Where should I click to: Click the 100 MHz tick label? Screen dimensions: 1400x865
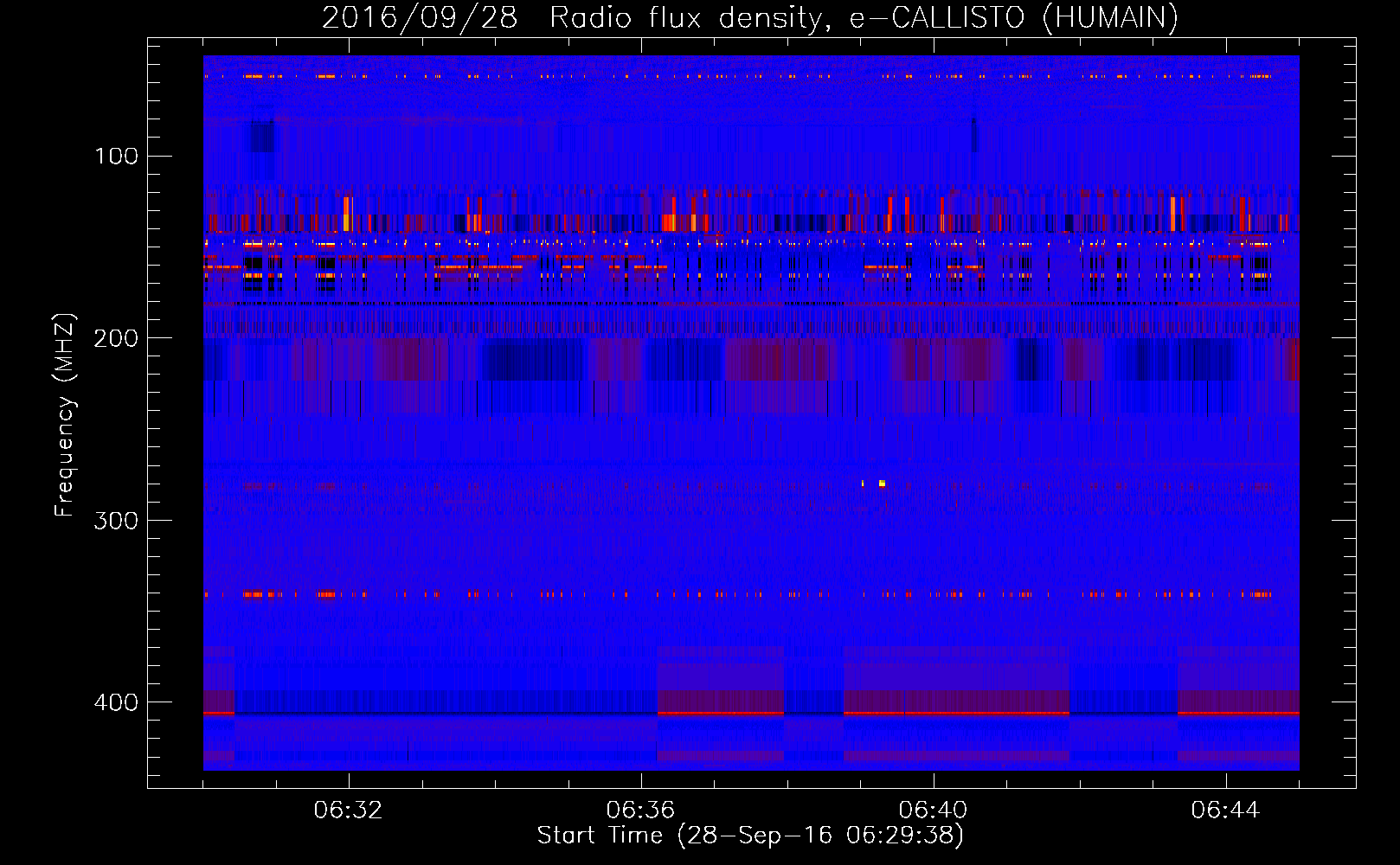coord(117,156)
